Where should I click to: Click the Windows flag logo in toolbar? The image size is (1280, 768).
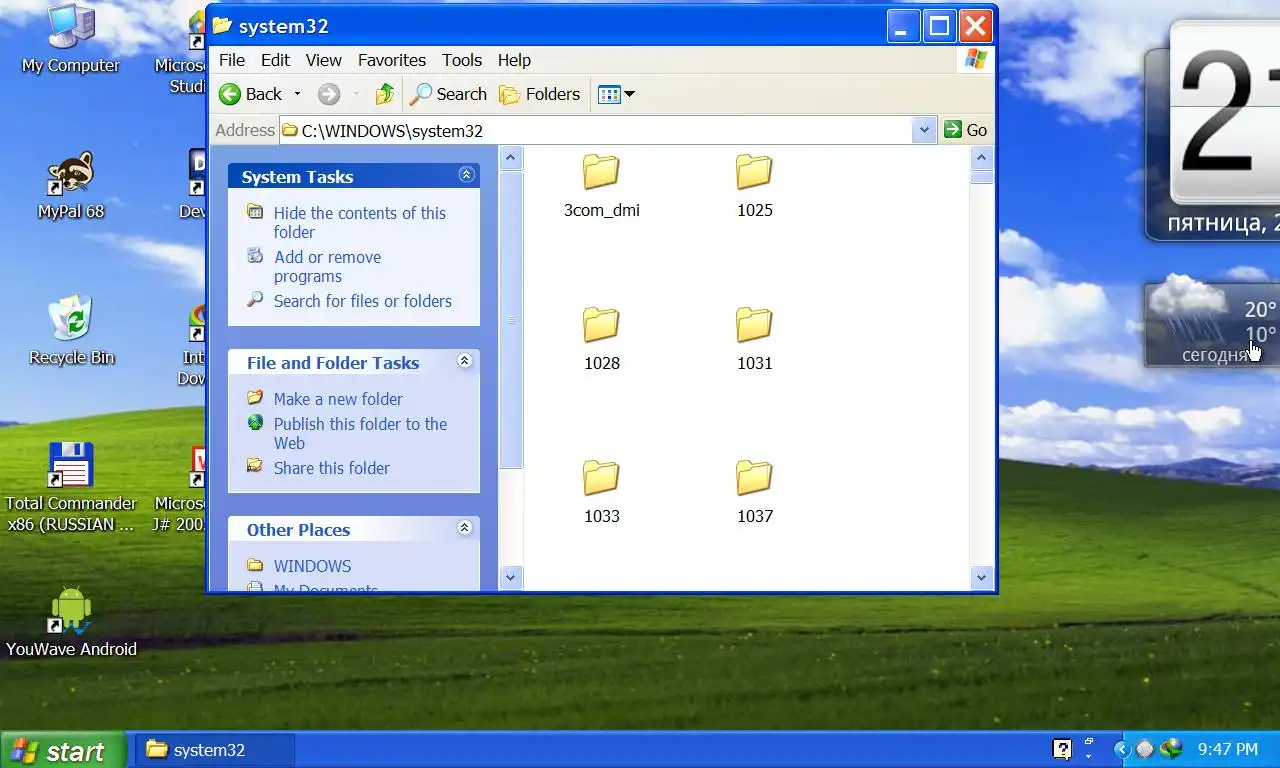(976, 60)
